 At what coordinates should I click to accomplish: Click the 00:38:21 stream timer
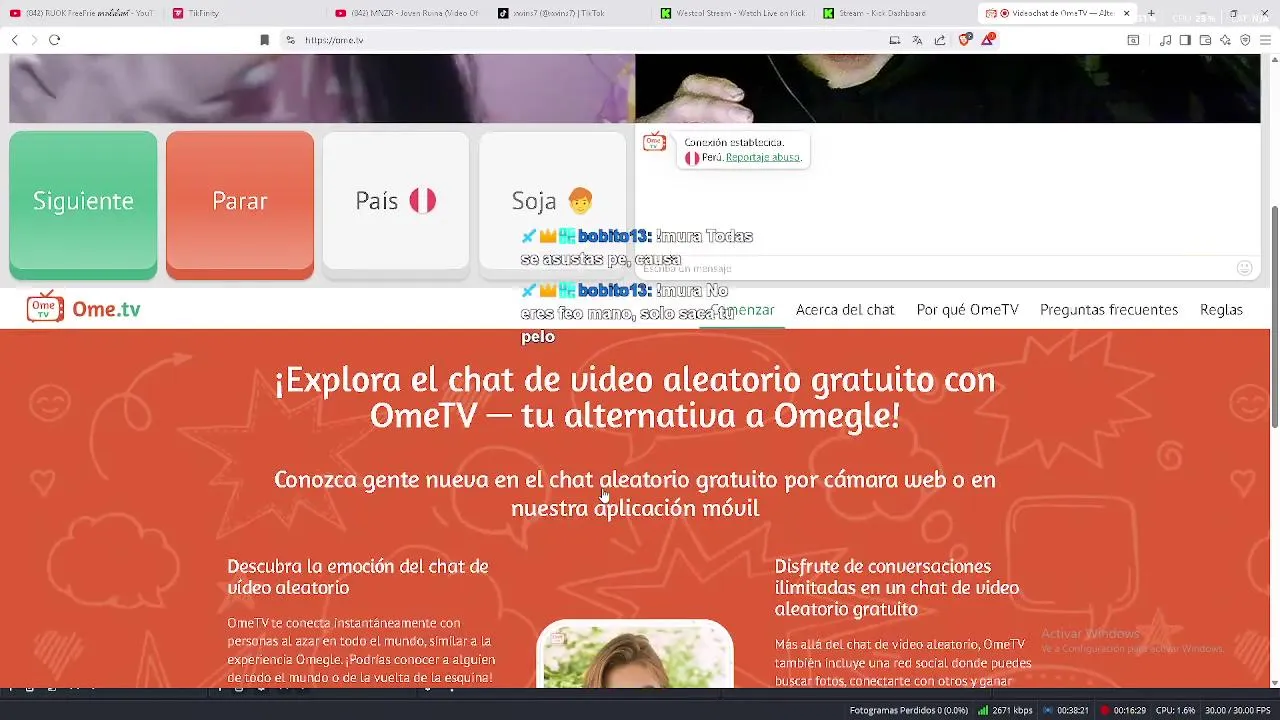1066,711
